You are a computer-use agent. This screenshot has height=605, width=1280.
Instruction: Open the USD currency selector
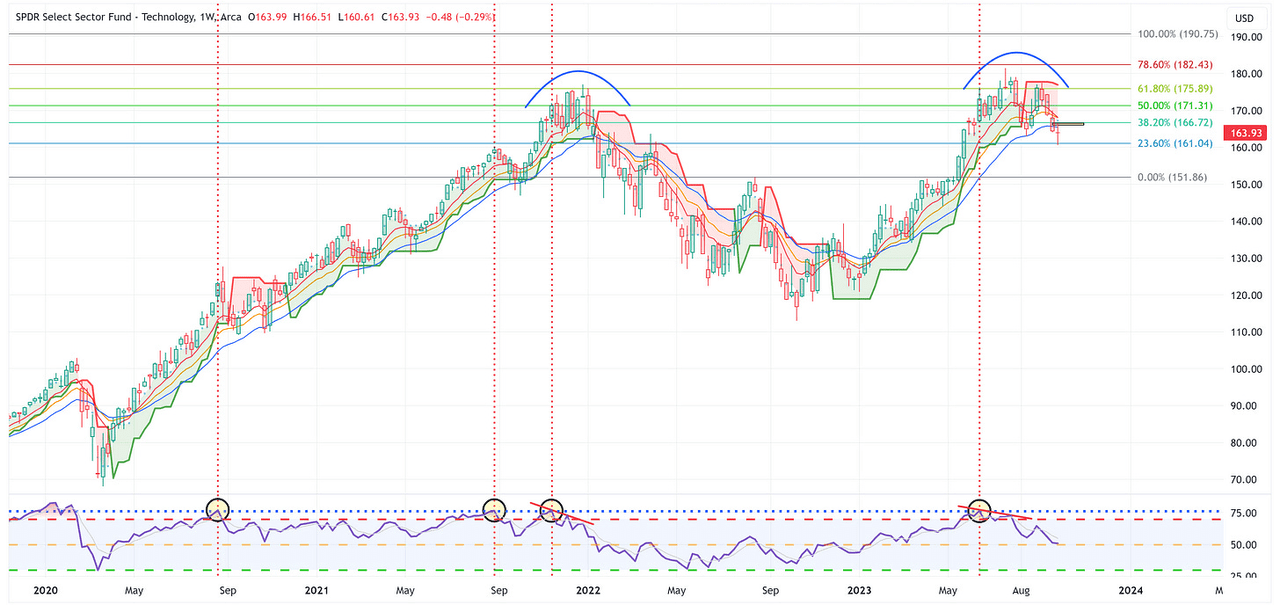click(1244, 18)
